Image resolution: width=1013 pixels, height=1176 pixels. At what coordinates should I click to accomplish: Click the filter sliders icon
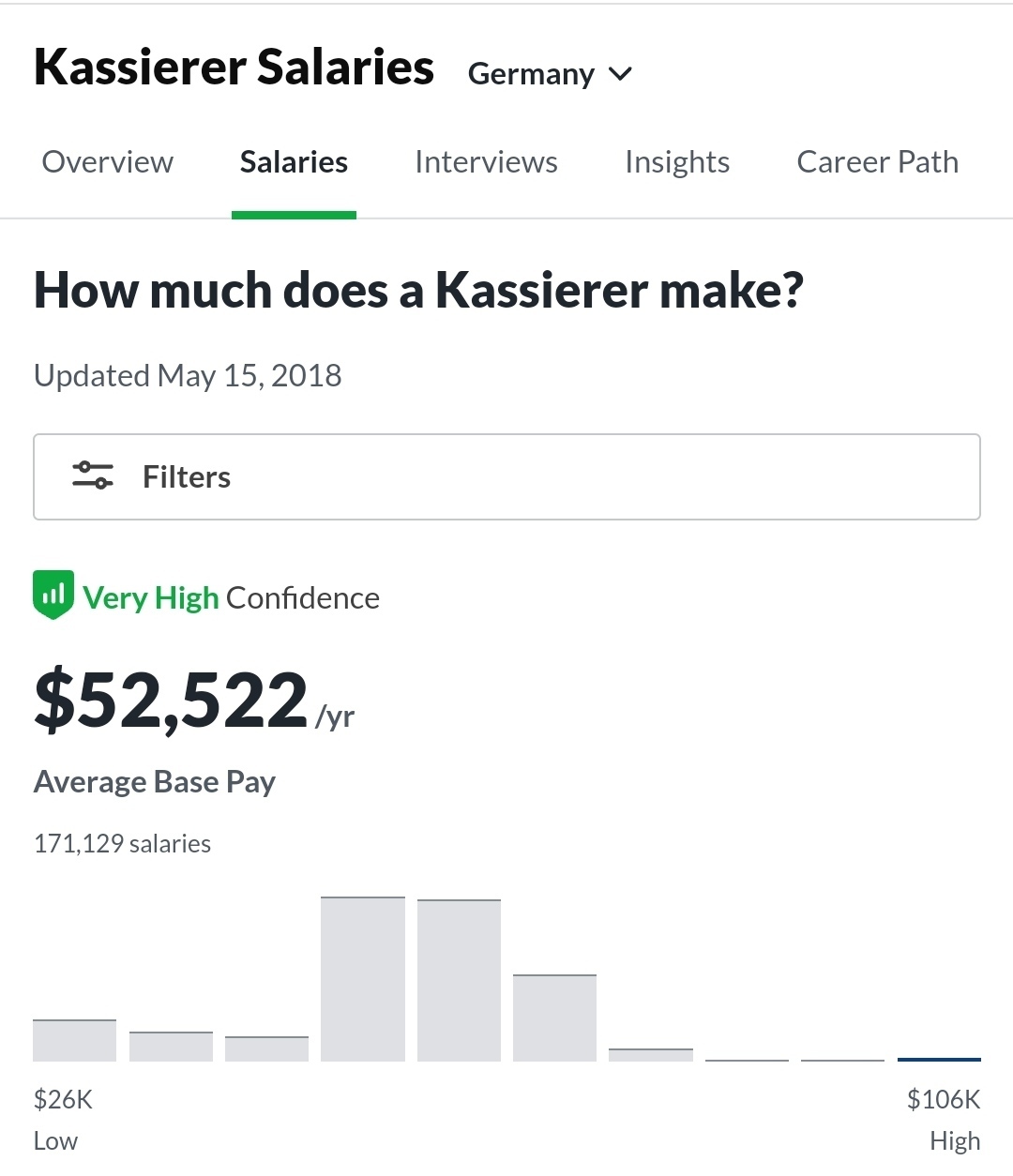(x=93, y=476)
